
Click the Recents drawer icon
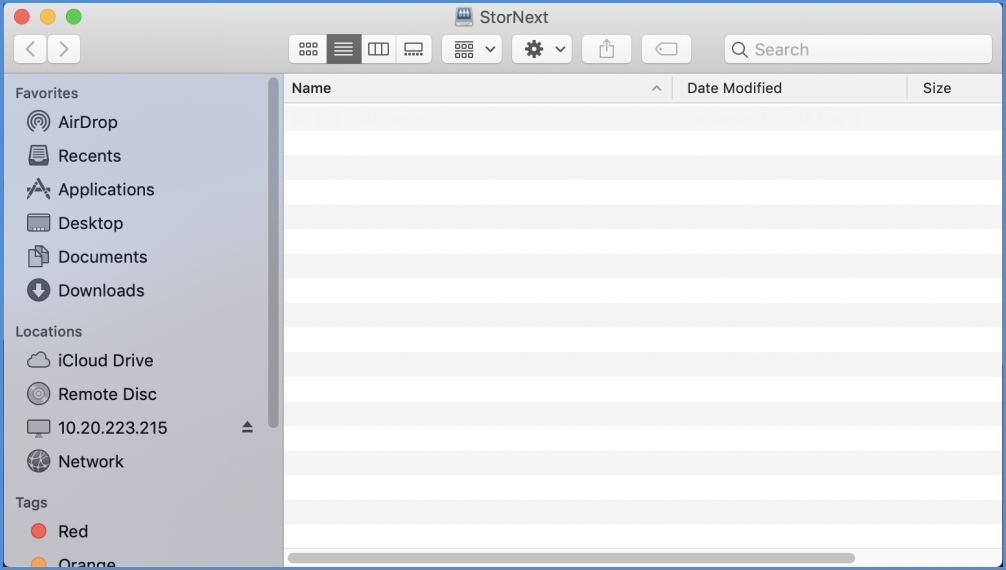(x=38, y=155)
